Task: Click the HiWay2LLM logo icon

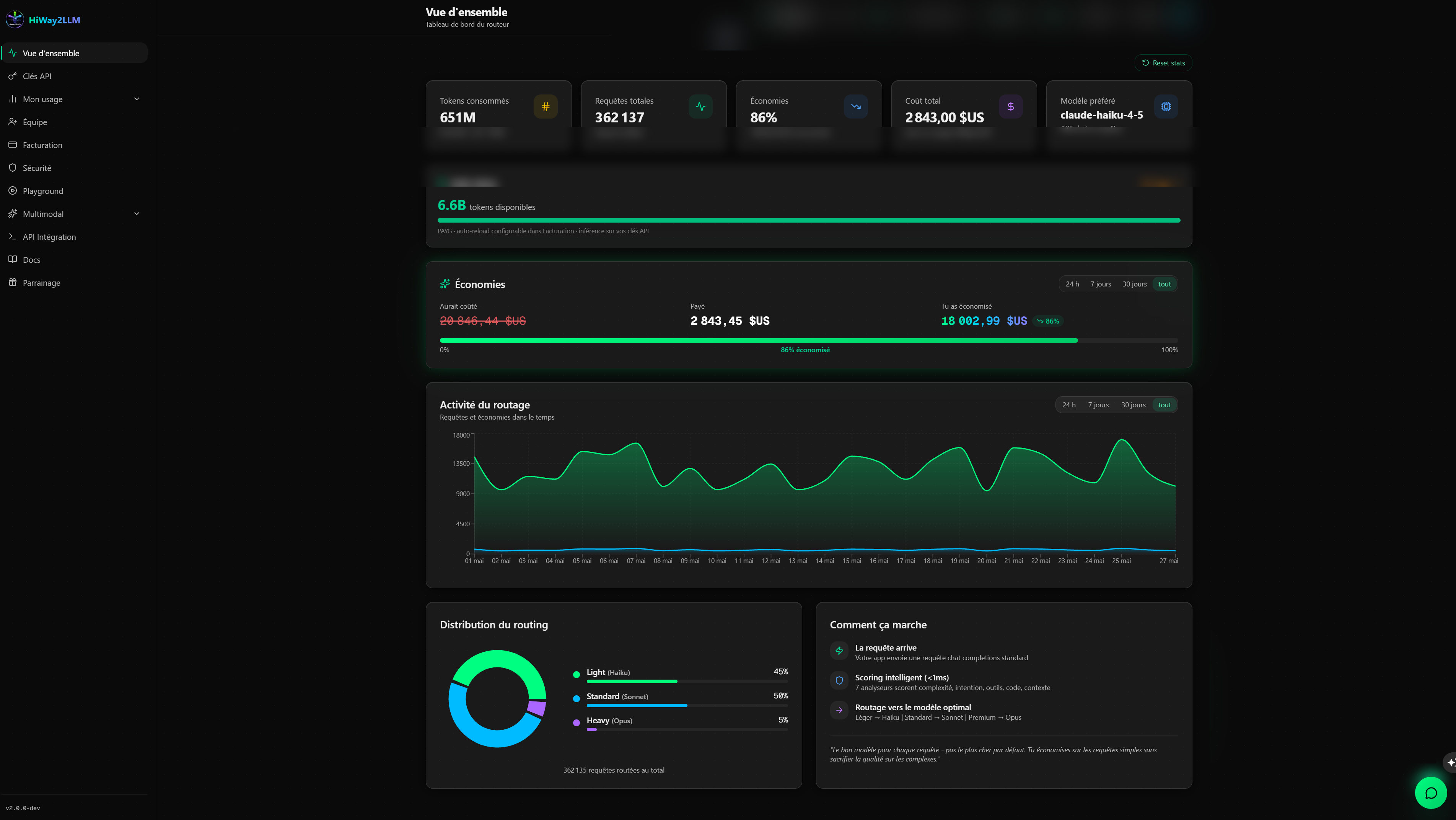Action: point(14,20)
